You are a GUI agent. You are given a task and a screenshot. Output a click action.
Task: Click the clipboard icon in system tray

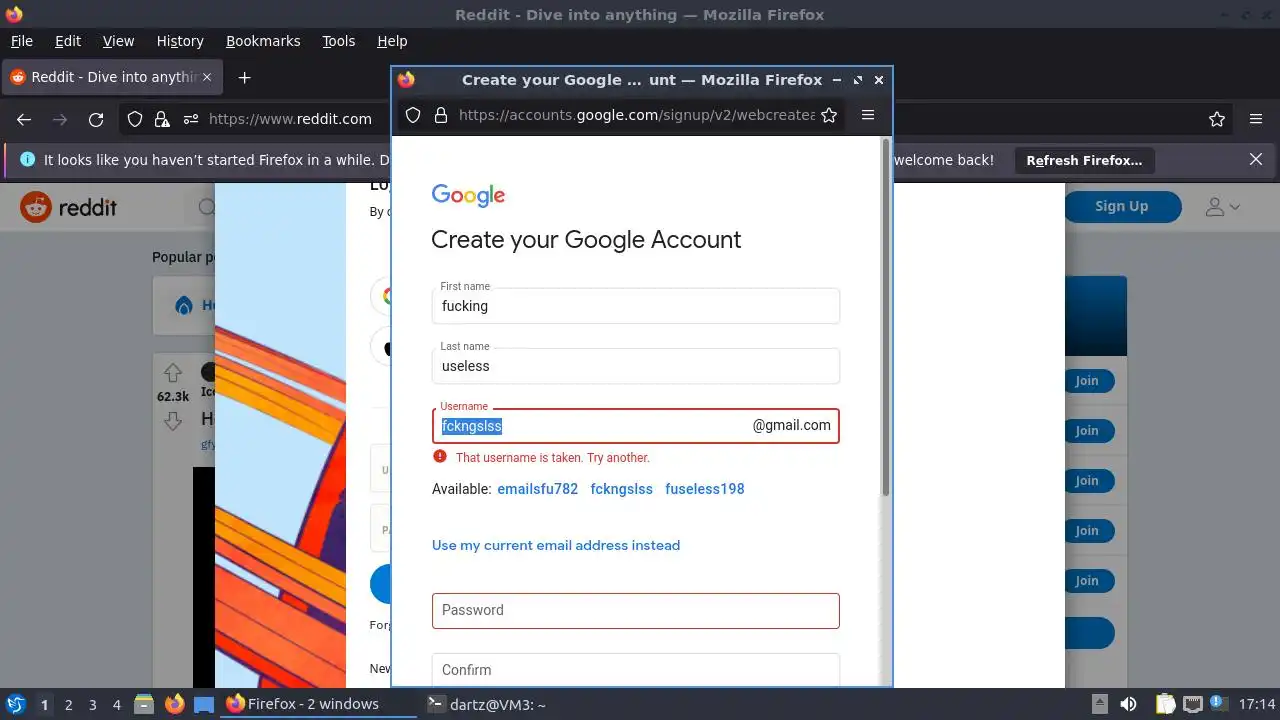point(1165,704)
